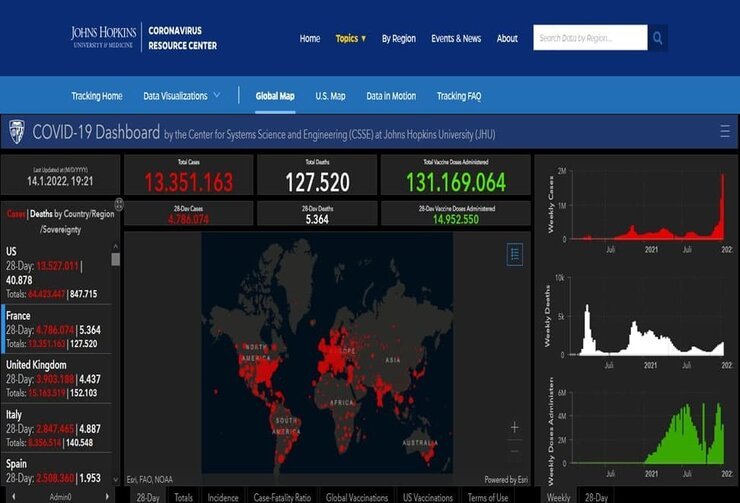Image resolution: width=740 pixels, height=503 pixels.
Task: Select the US Vaccinations tab
Action: (x=428, y=497)
